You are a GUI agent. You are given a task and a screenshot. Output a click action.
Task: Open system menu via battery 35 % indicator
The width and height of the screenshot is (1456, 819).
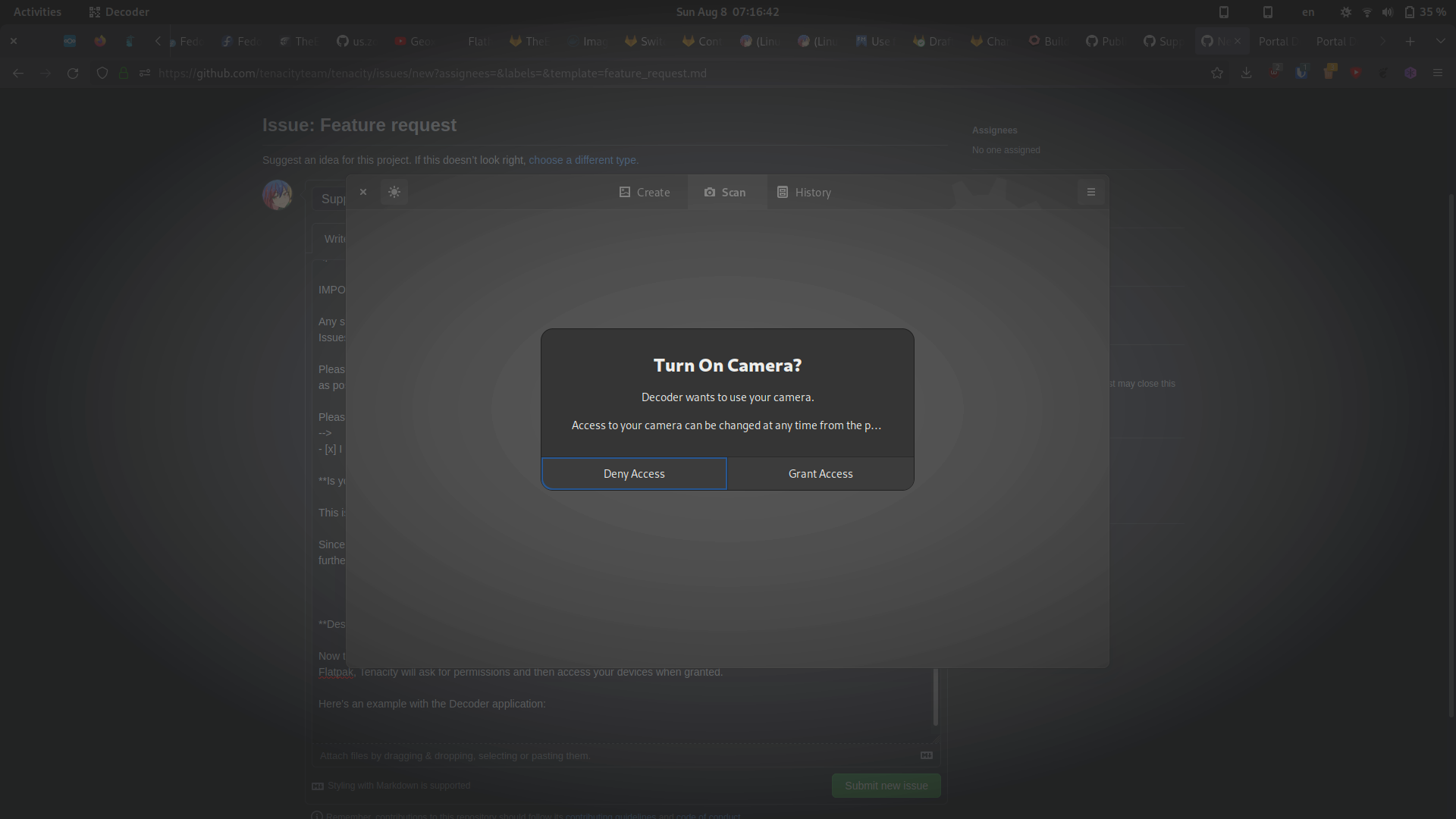1425,12
